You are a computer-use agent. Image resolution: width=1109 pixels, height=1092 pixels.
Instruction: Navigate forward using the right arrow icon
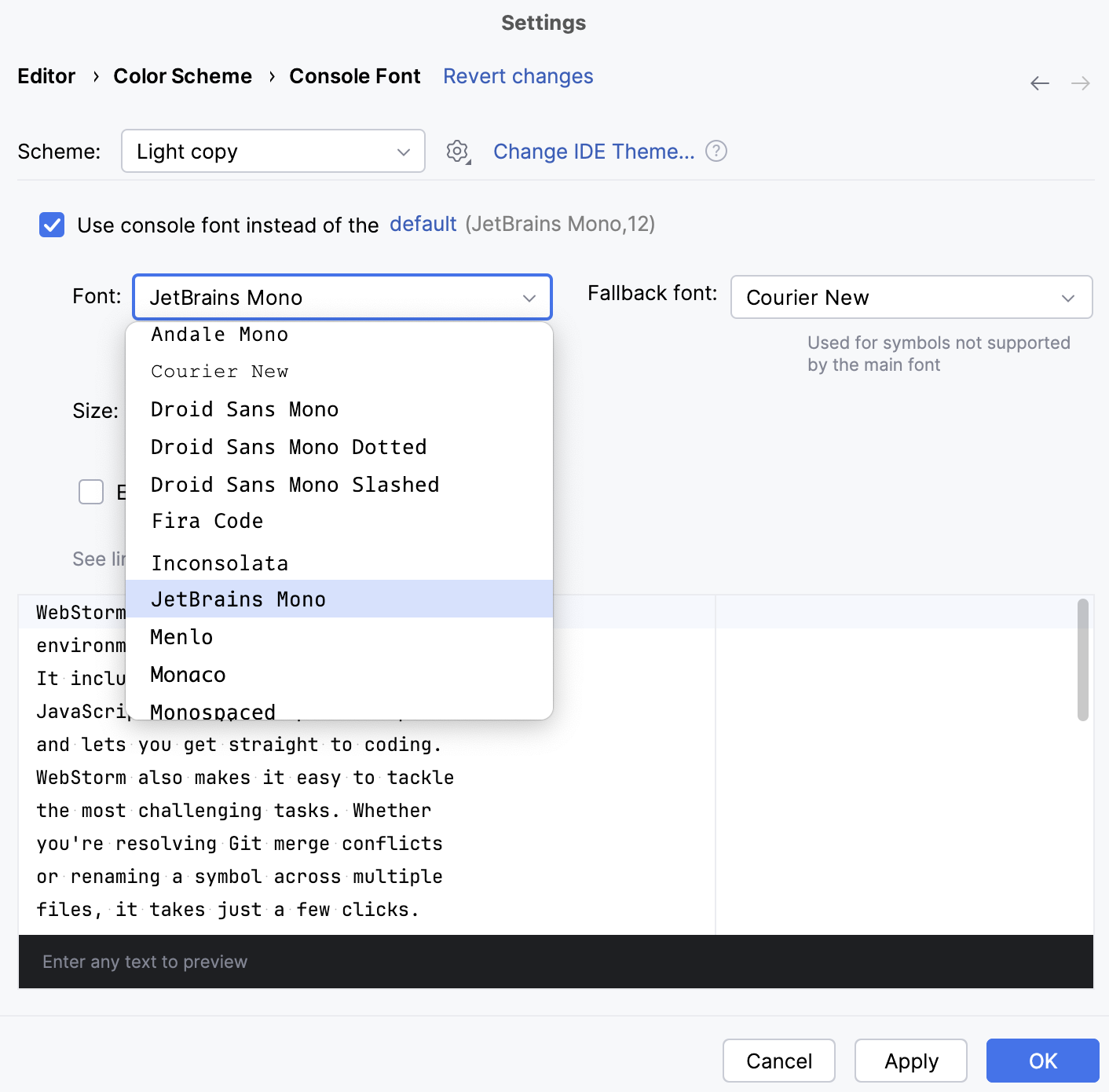click(x=1080, y=82)
